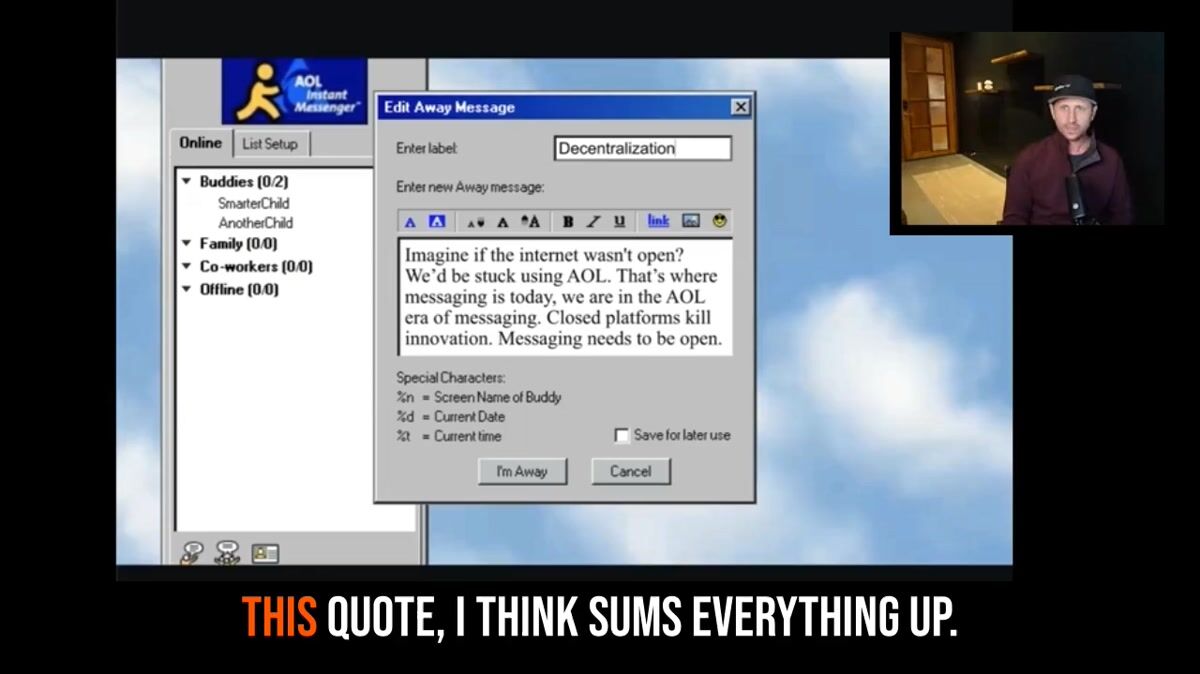Click the 'Enter new Away message:' label
The height and width of the screenshot is (674, 1200).
point(470,187)
